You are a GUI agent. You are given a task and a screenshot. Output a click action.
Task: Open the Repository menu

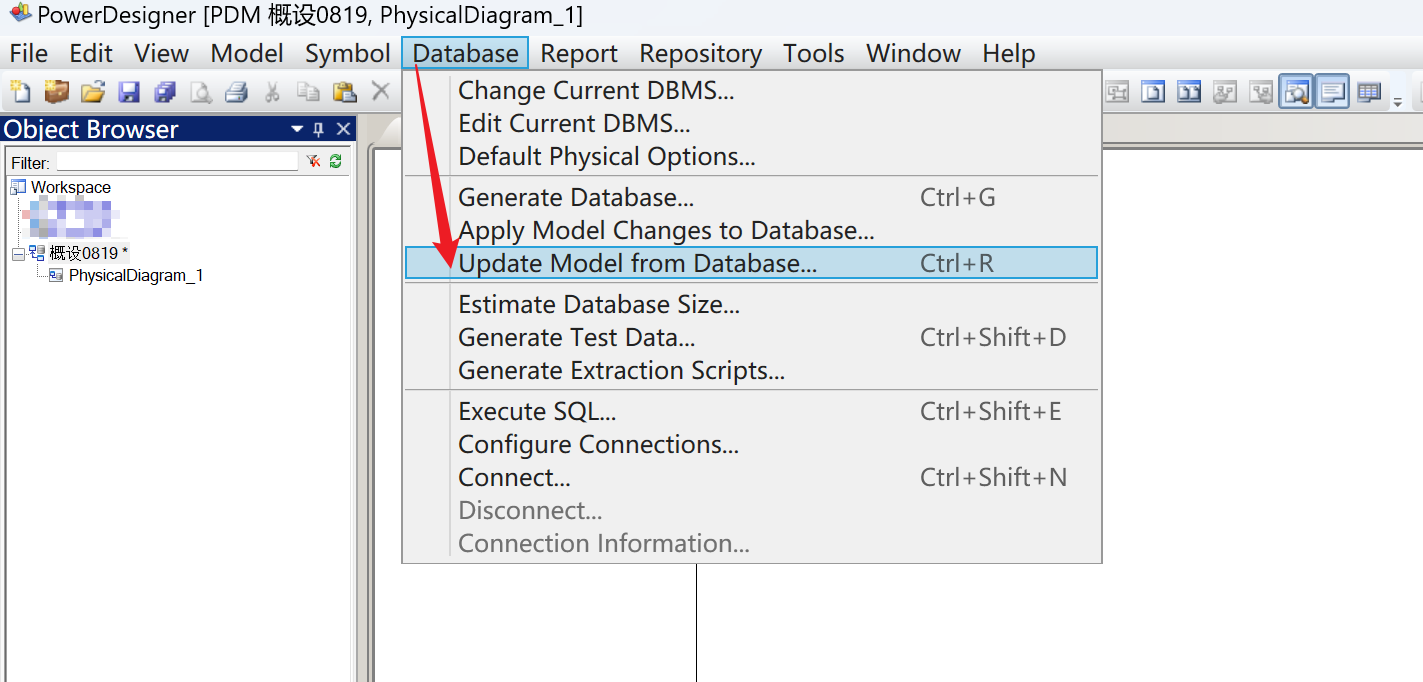[700, 53]
